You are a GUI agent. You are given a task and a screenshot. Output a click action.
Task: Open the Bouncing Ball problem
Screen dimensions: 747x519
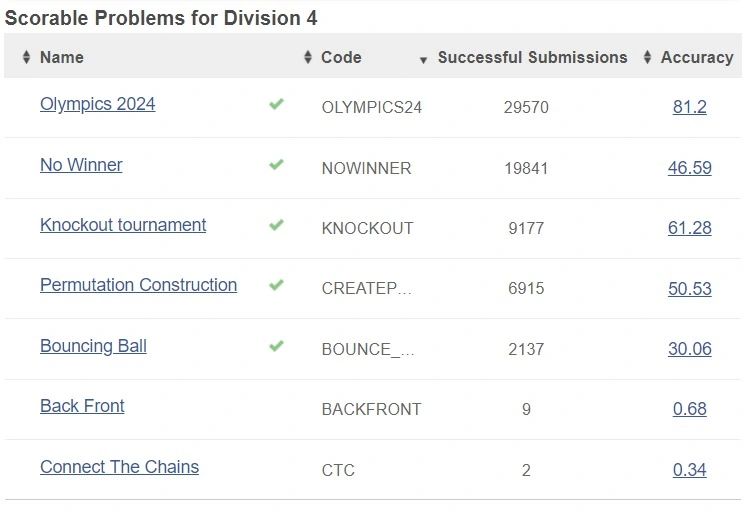93,346
